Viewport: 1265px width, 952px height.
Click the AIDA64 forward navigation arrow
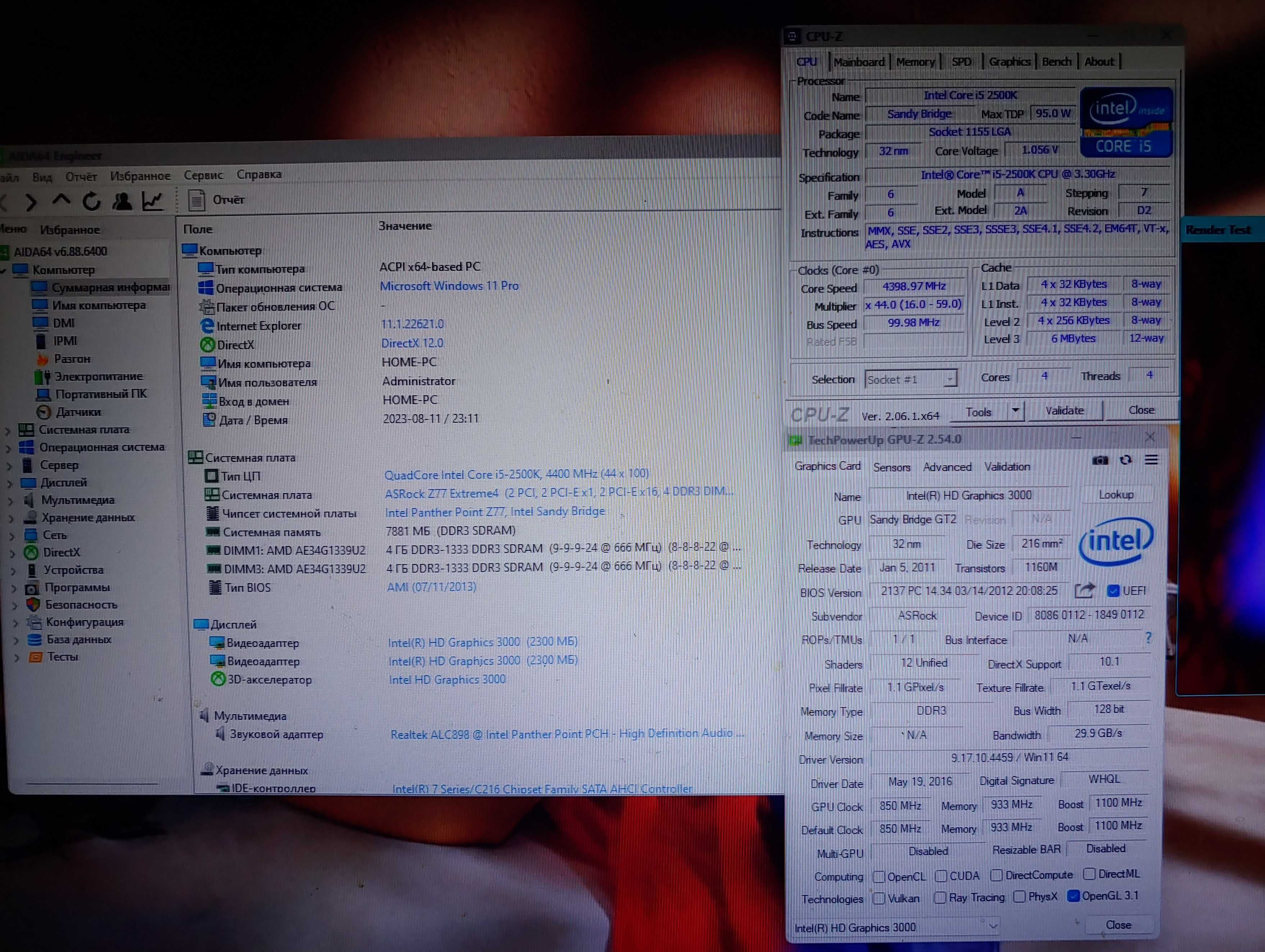(31, 202)
